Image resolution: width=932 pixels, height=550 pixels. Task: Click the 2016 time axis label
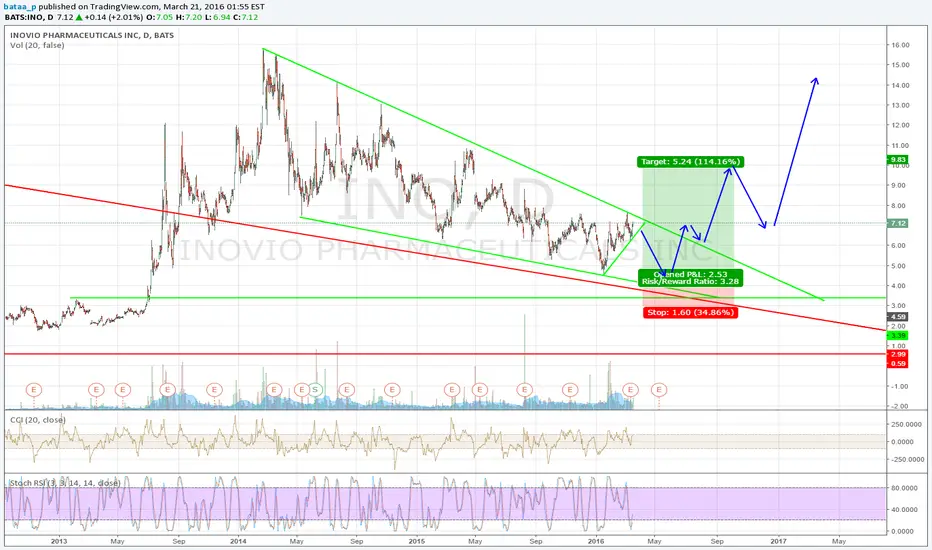tap(596, 542)
